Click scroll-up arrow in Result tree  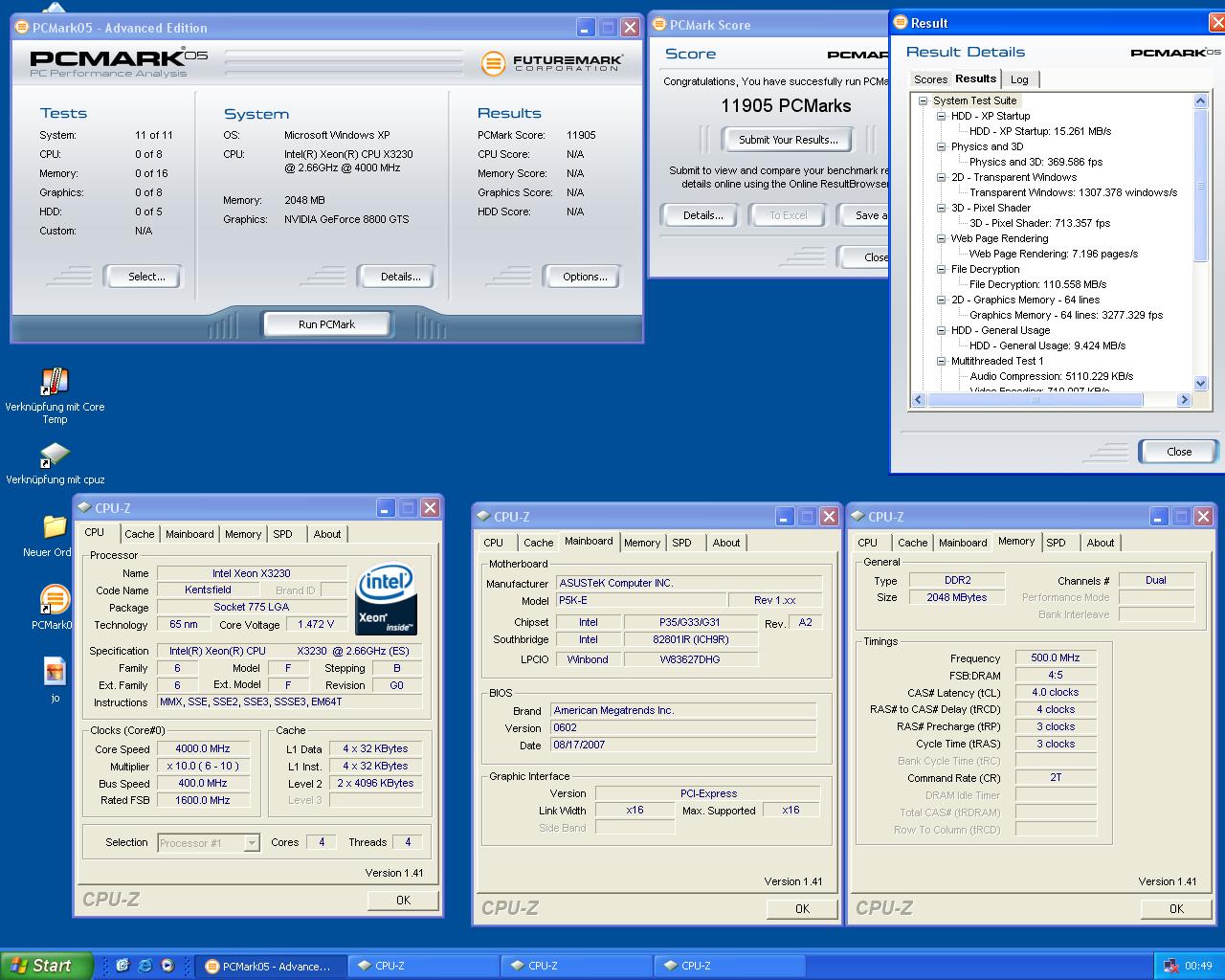pyautogui.click(x=1201, y=100)
